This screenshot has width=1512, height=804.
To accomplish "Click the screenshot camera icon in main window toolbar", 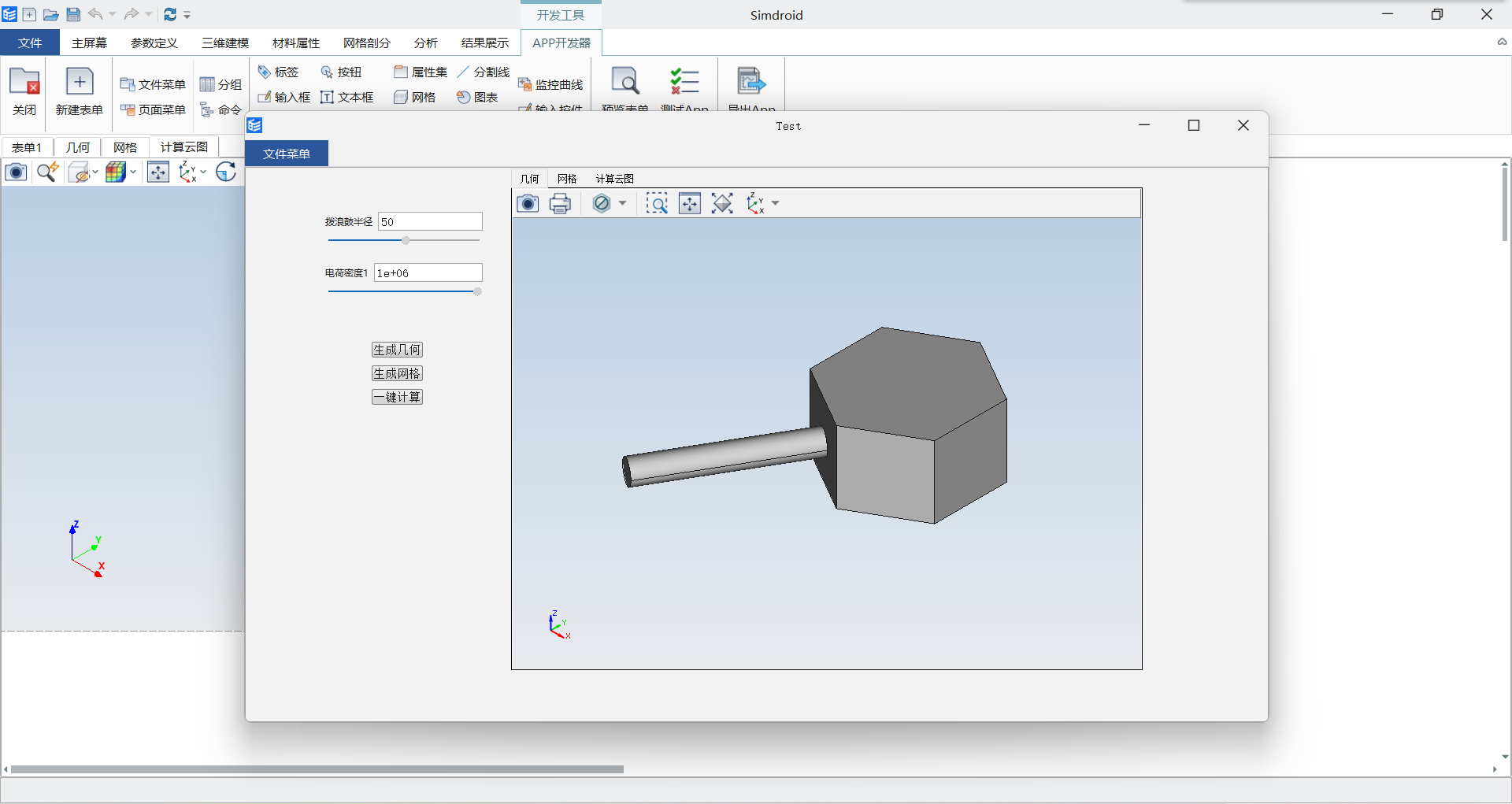I will pyautogui.click(x=16, y=172).
